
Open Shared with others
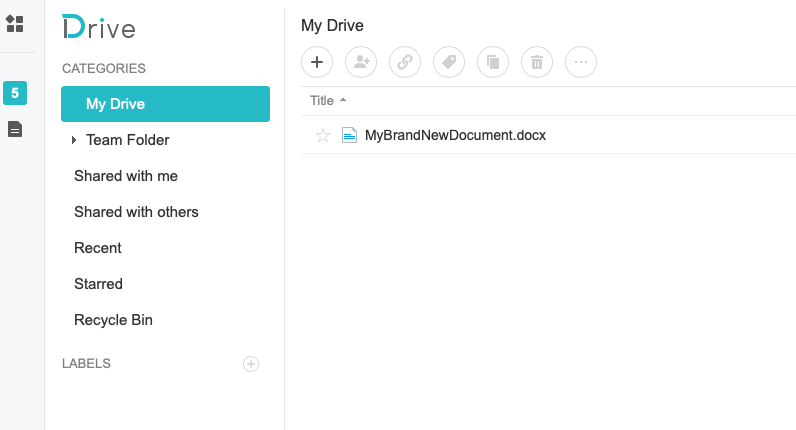pos(136,212)
